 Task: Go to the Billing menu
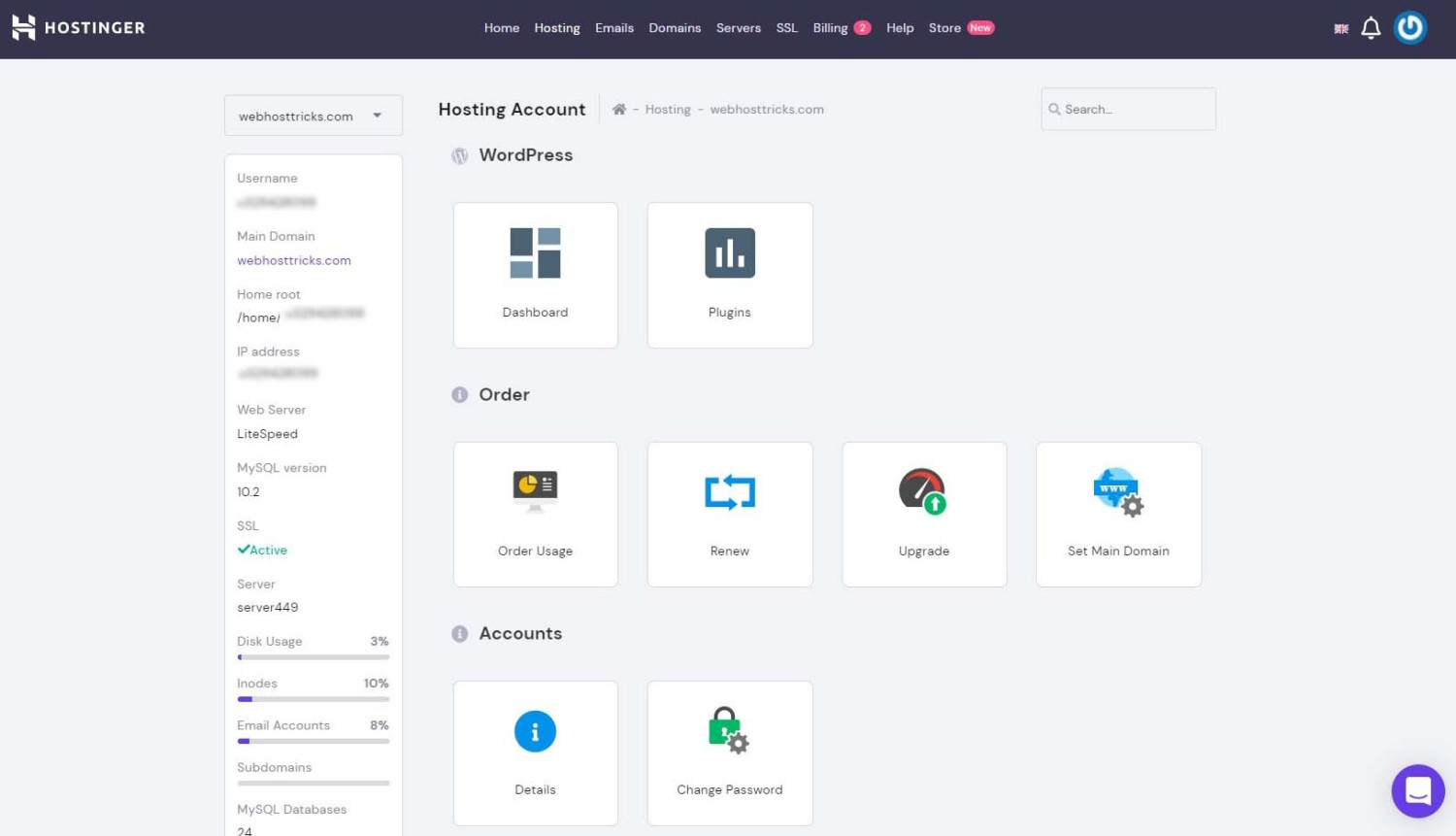(830, 28)
